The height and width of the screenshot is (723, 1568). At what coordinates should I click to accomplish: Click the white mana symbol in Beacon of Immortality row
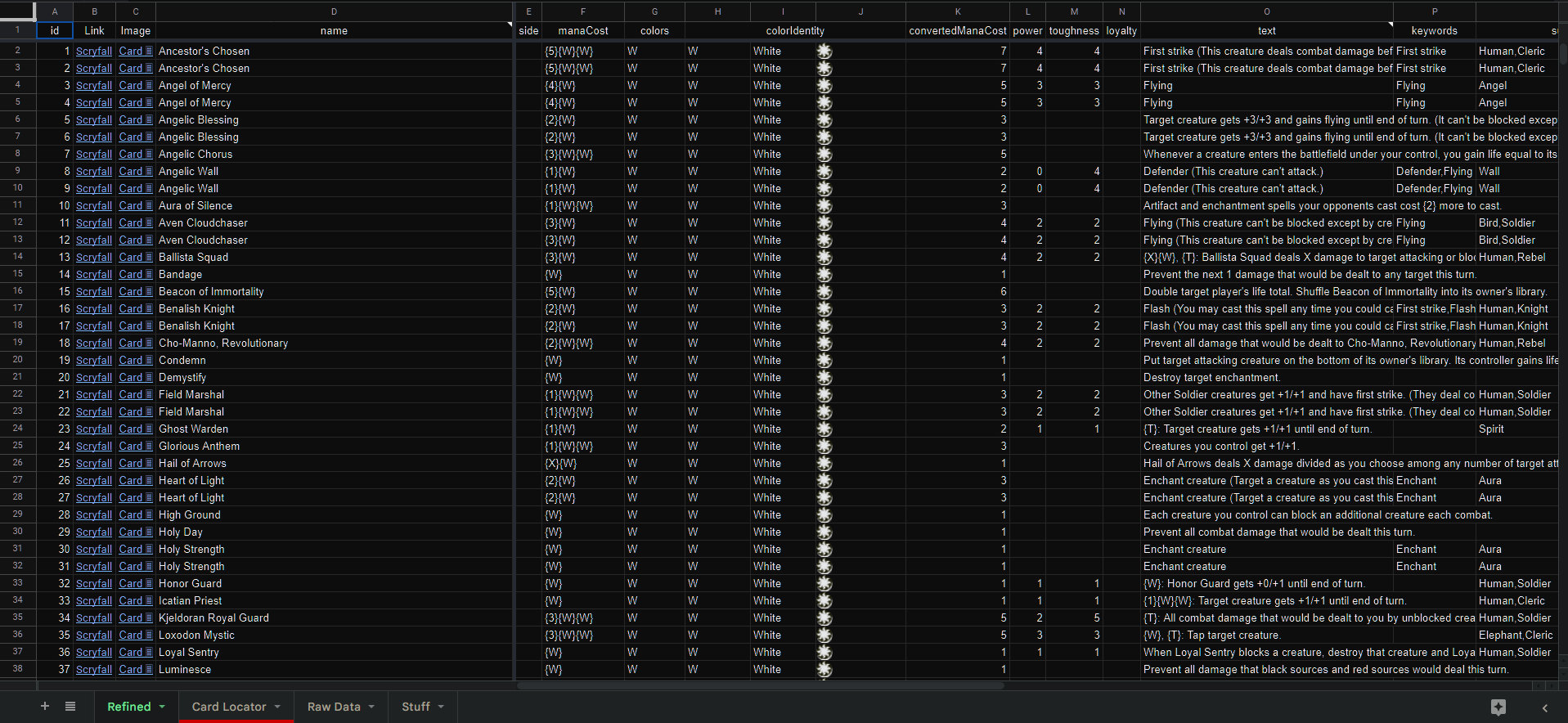pos(824,291)
